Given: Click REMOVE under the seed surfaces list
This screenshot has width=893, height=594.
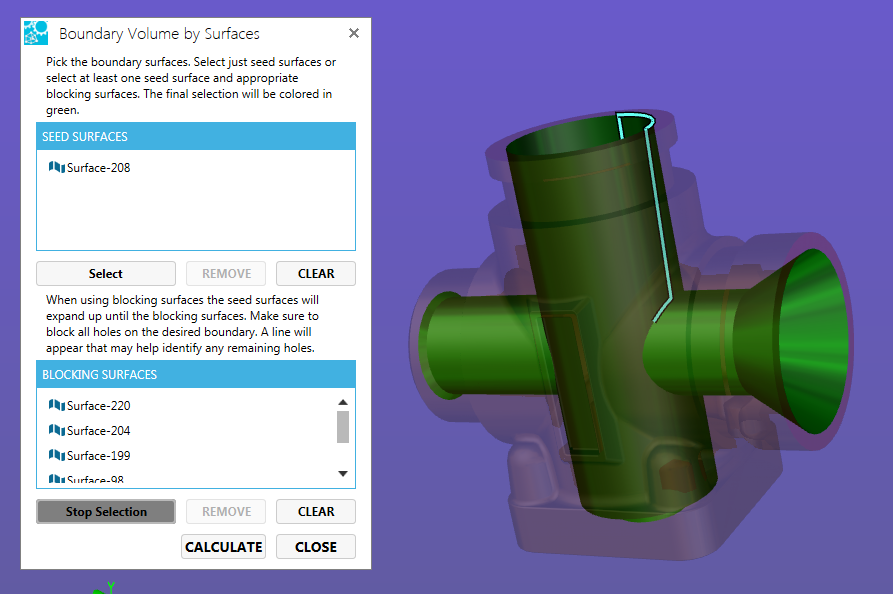Looking at the screenshot, I should (x=226, y=273).
